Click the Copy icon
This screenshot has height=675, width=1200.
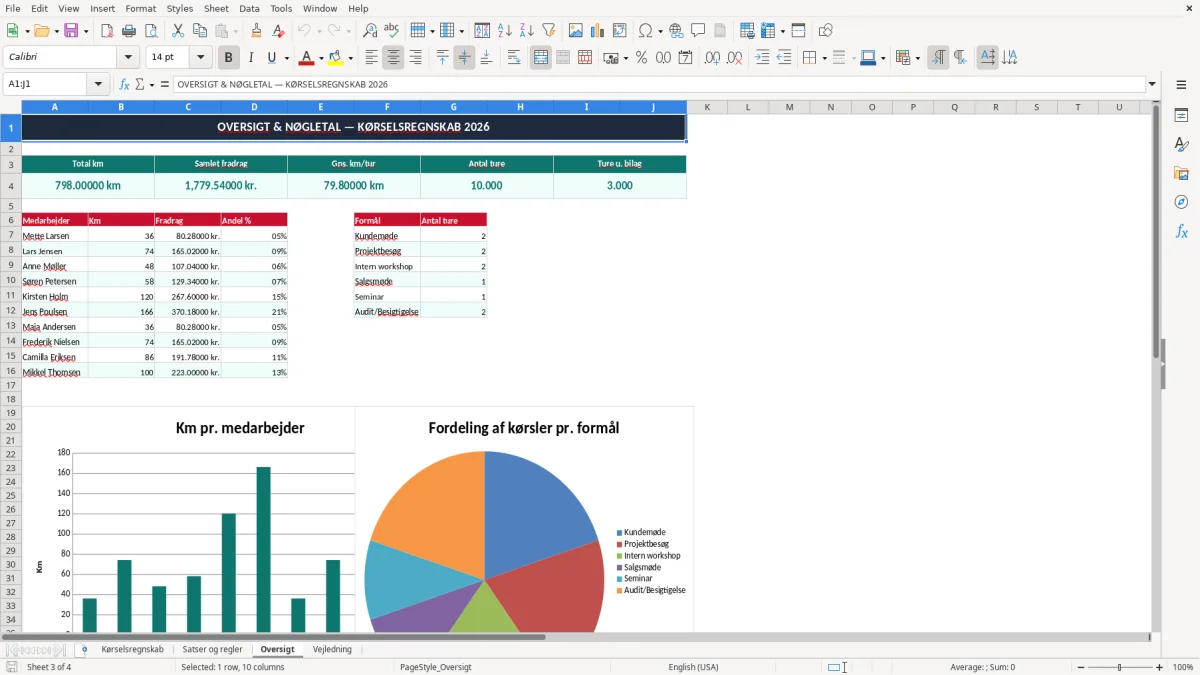point(200,31)
